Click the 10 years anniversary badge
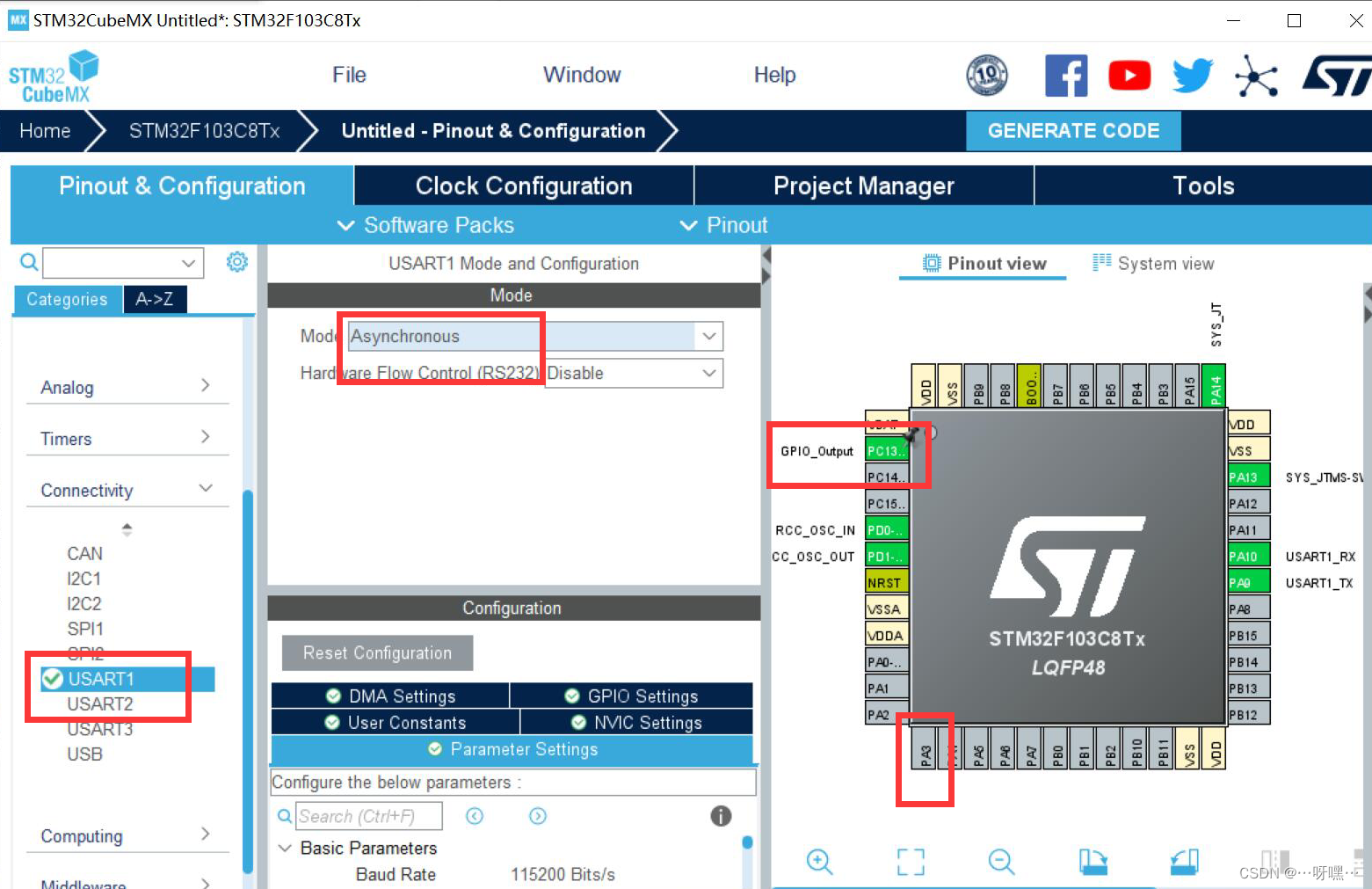Screen dimensions: 1372x889 click(x=987, y=76)
